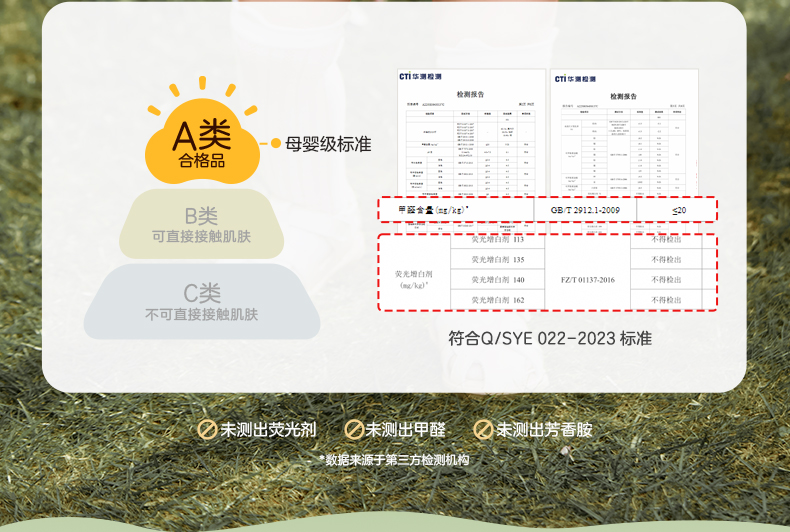Screen dimensions: 790x532
Task: Select the C类 不可直接接触肌肤 tier
Action: tap(202, 301)
